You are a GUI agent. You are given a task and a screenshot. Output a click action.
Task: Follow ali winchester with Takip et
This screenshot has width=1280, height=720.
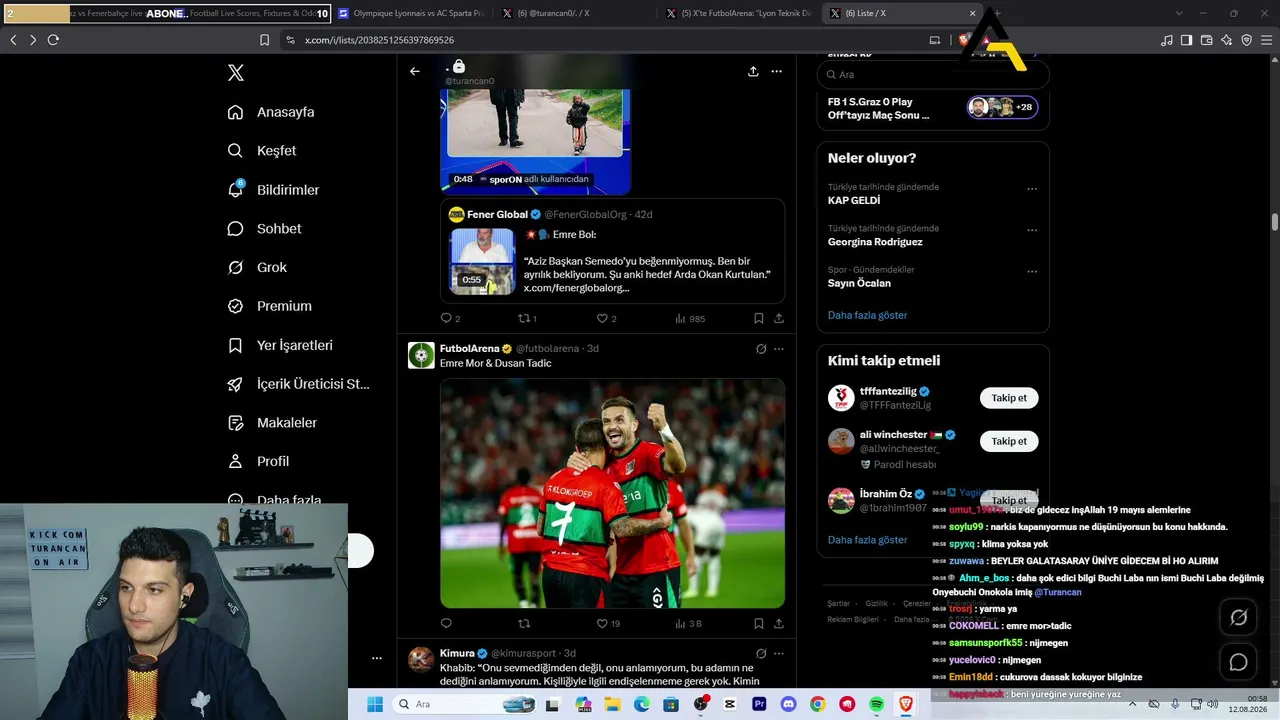pyautogui.click(x=1009, y=441)
